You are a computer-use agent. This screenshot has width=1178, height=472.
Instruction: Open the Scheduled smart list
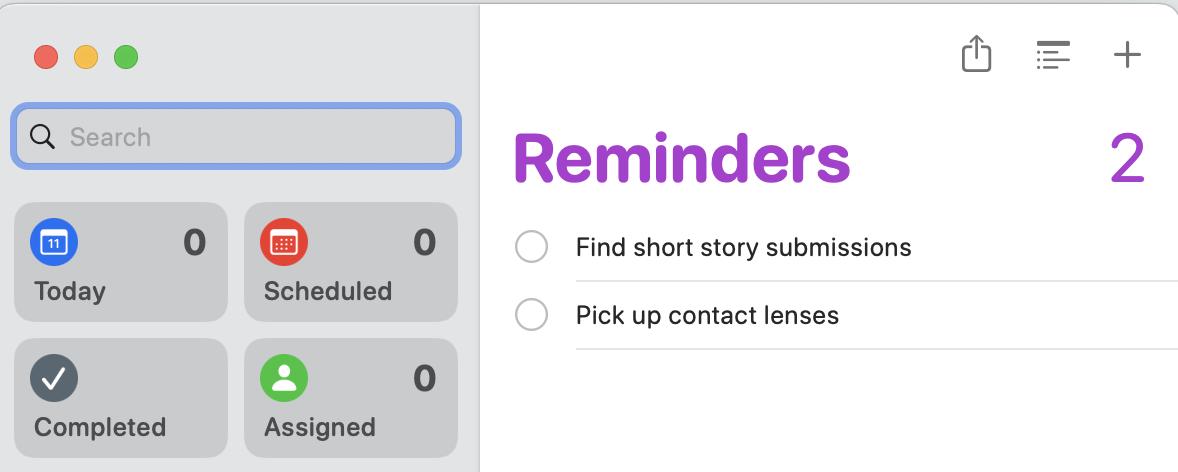click(351, 290)
